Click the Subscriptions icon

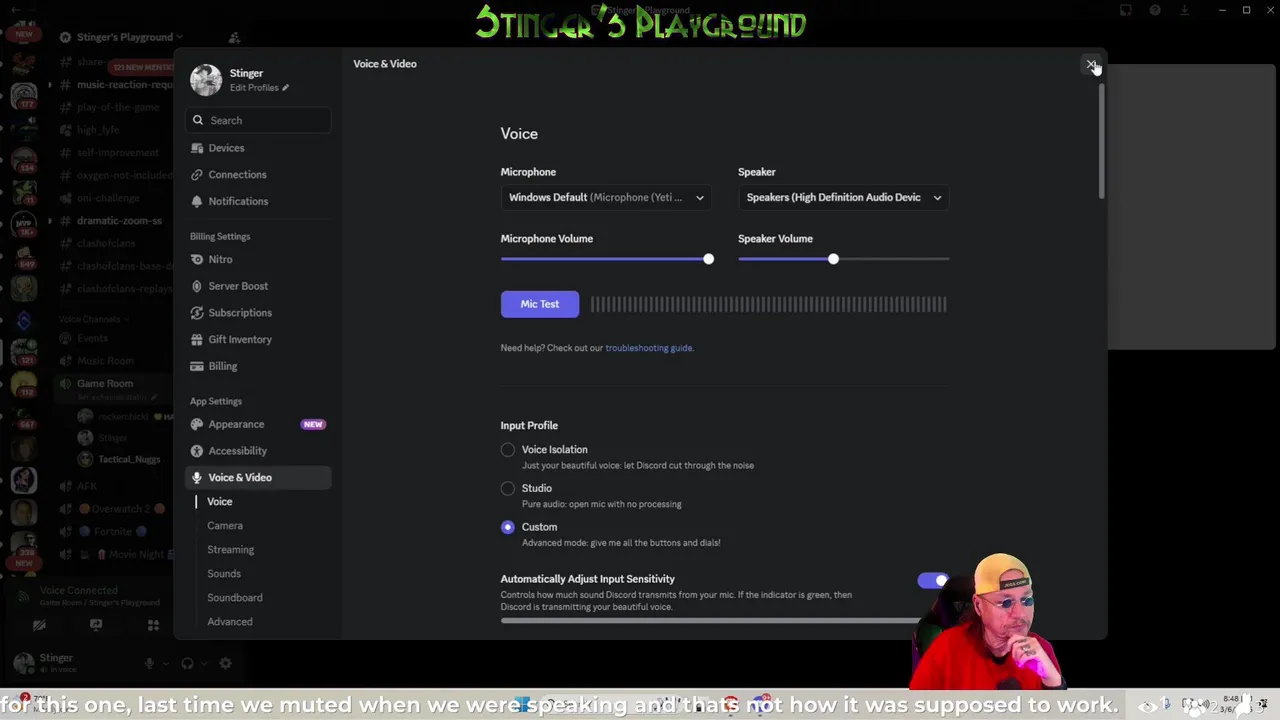[x=197, y=313]
